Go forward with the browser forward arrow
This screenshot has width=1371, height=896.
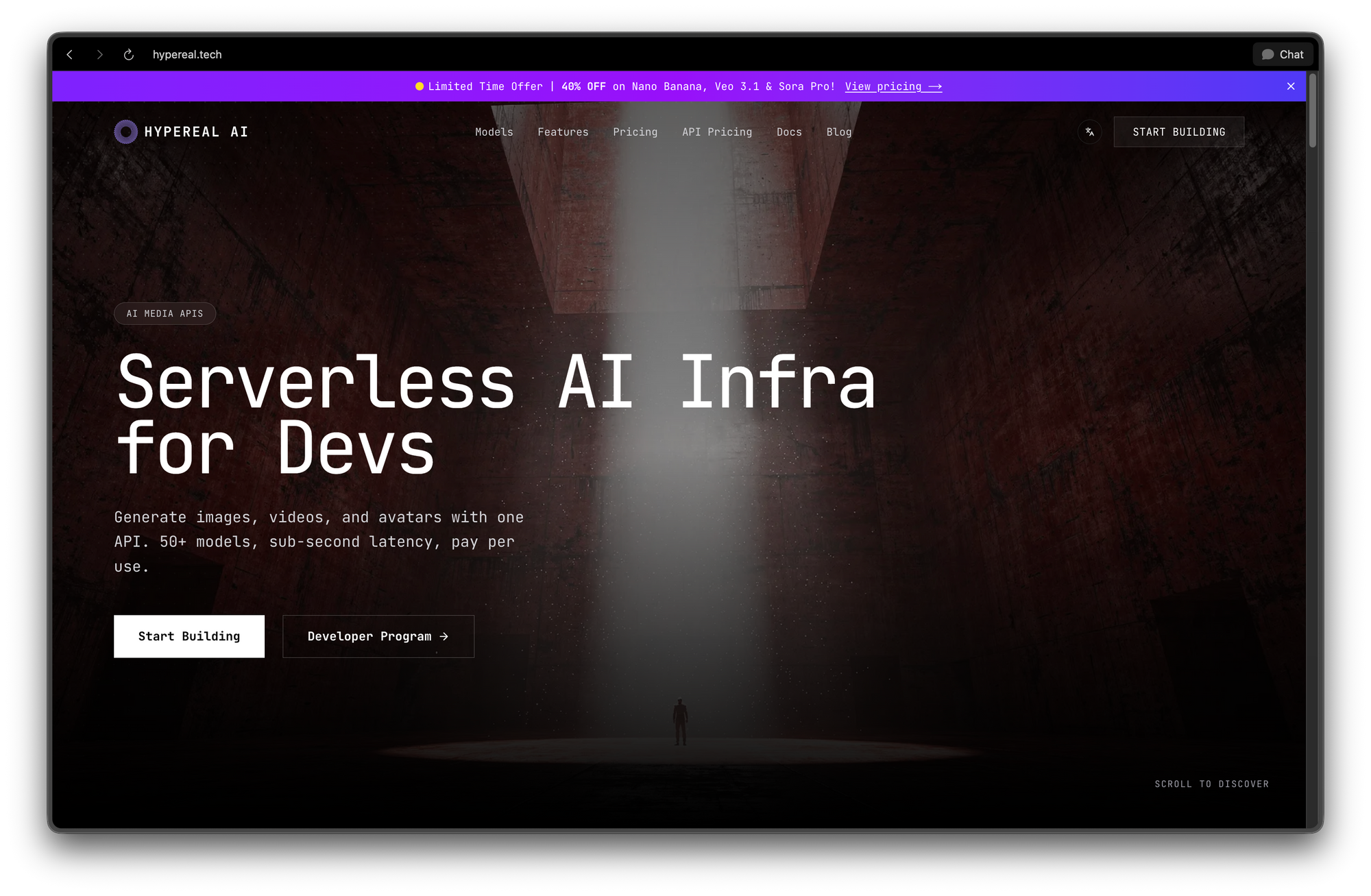[100, 55]
